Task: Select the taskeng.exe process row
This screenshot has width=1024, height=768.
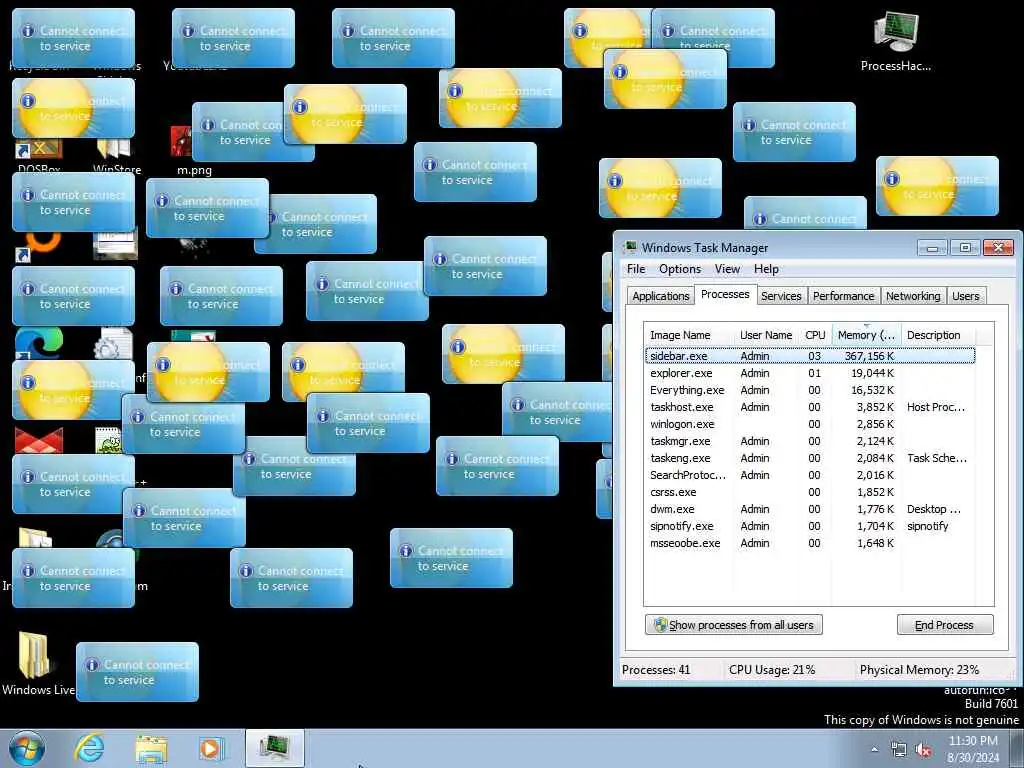Action: pos(810,458)
